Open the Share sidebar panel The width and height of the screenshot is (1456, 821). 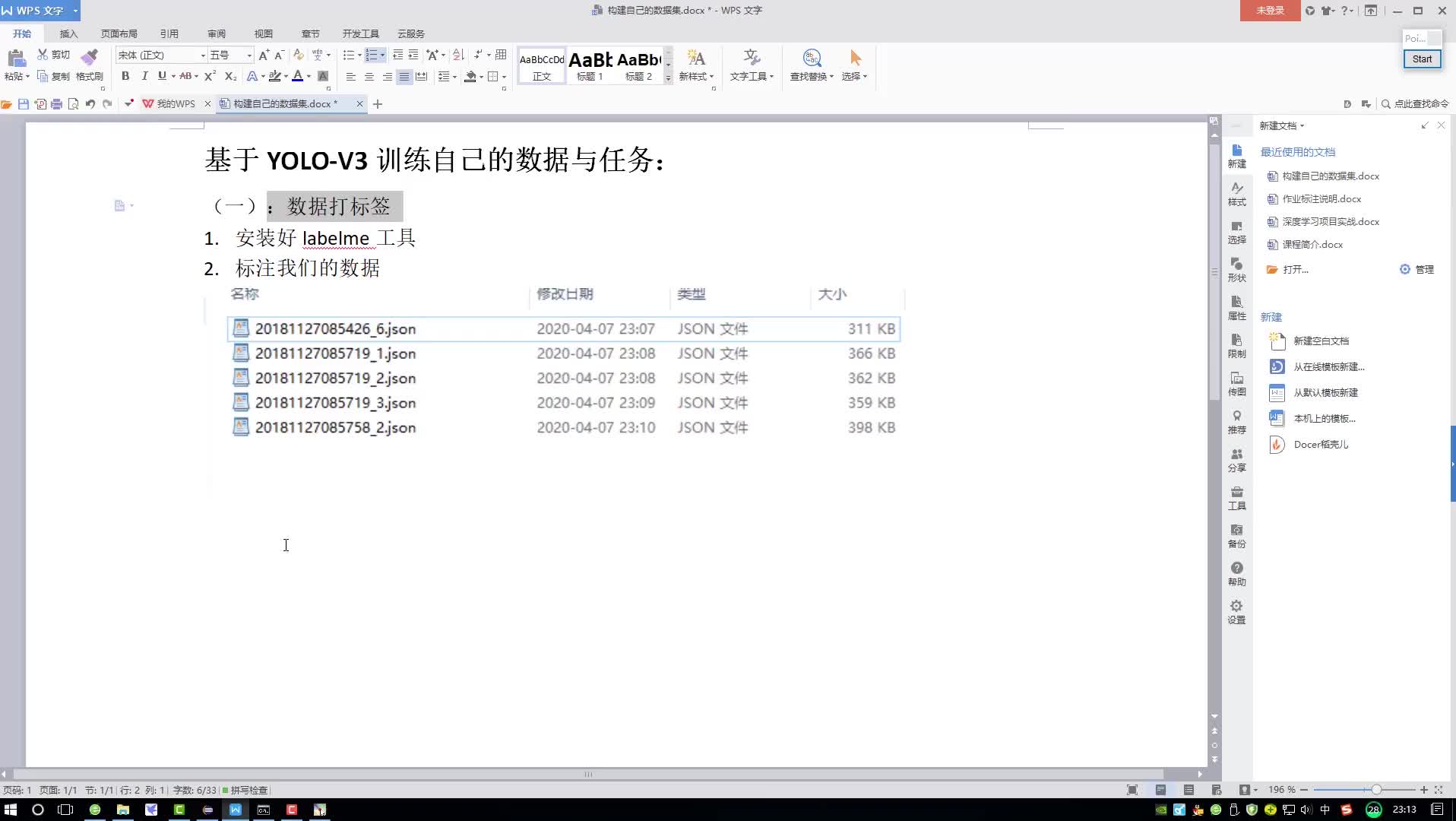[x=1236, y=460]
